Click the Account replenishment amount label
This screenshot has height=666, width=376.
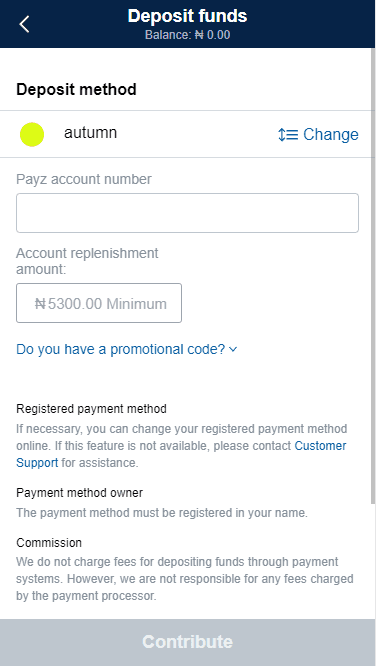point(87,261)
